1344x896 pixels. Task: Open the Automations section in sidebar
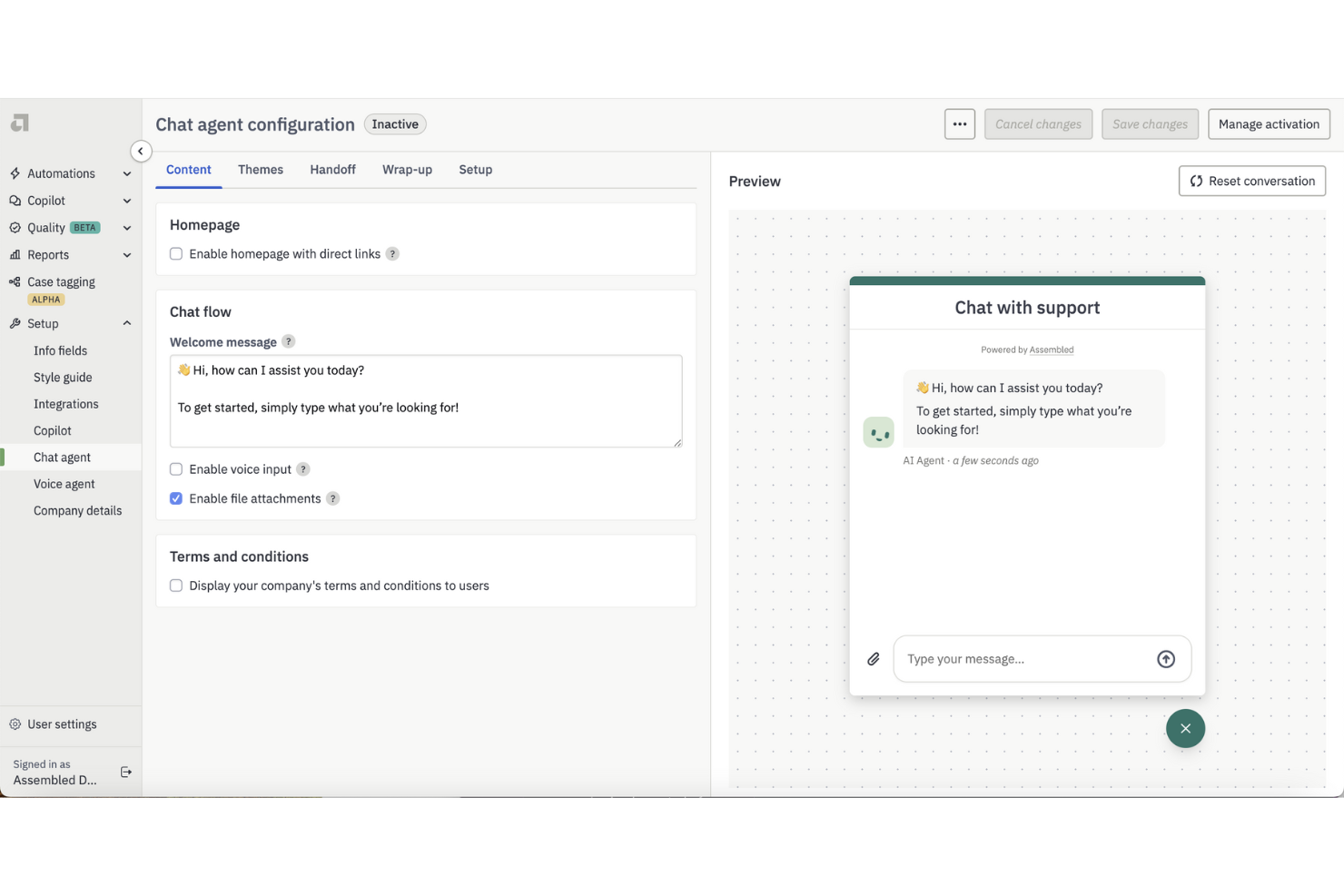pyautogui.click(x=60, y=172)
